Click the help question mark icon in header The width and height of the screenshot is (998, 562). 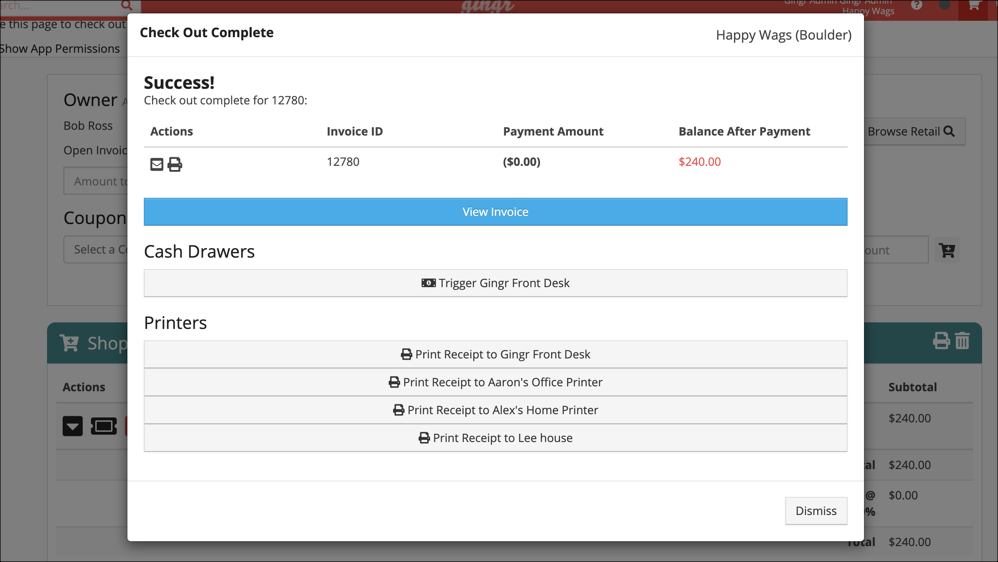917,5
